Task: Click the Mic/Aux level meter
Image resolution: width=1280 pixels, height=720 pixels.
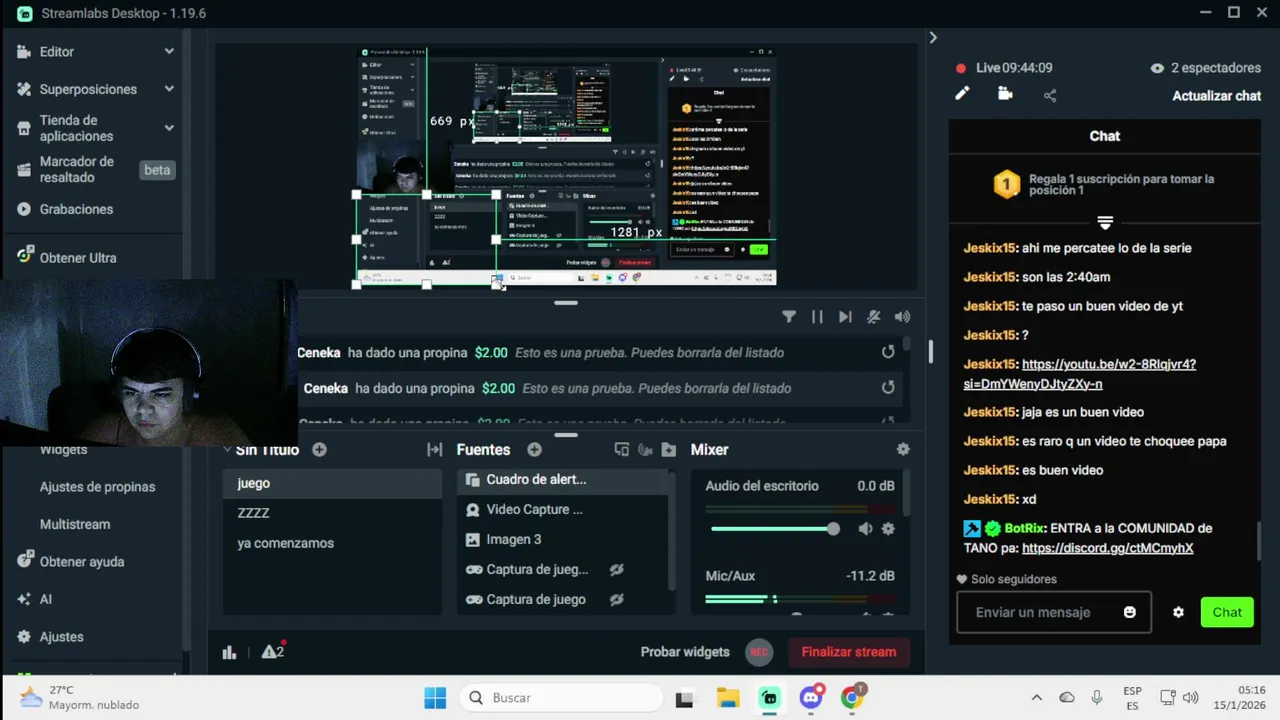Action: pos(800,598)
